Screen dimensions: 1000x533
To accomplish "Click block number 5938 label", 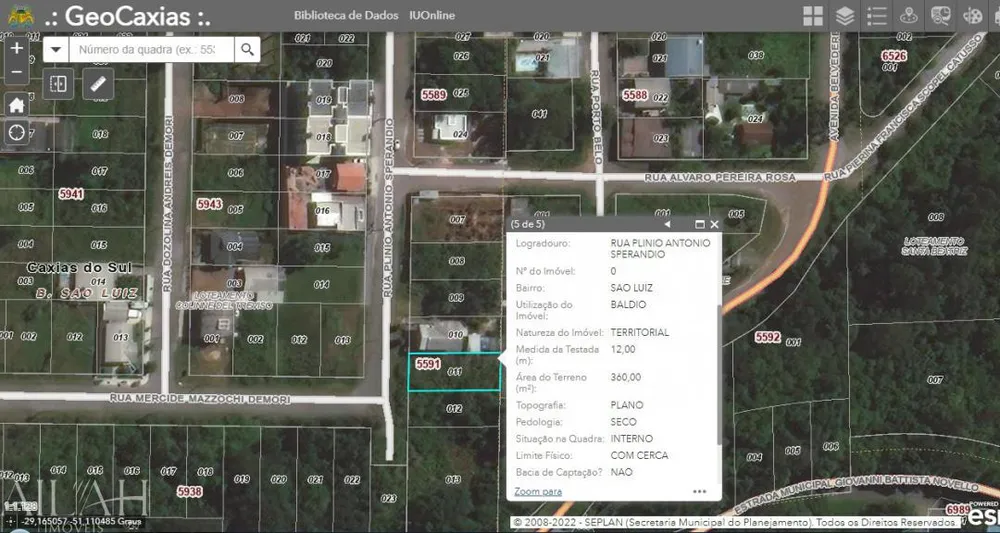I will pos(189,492).
